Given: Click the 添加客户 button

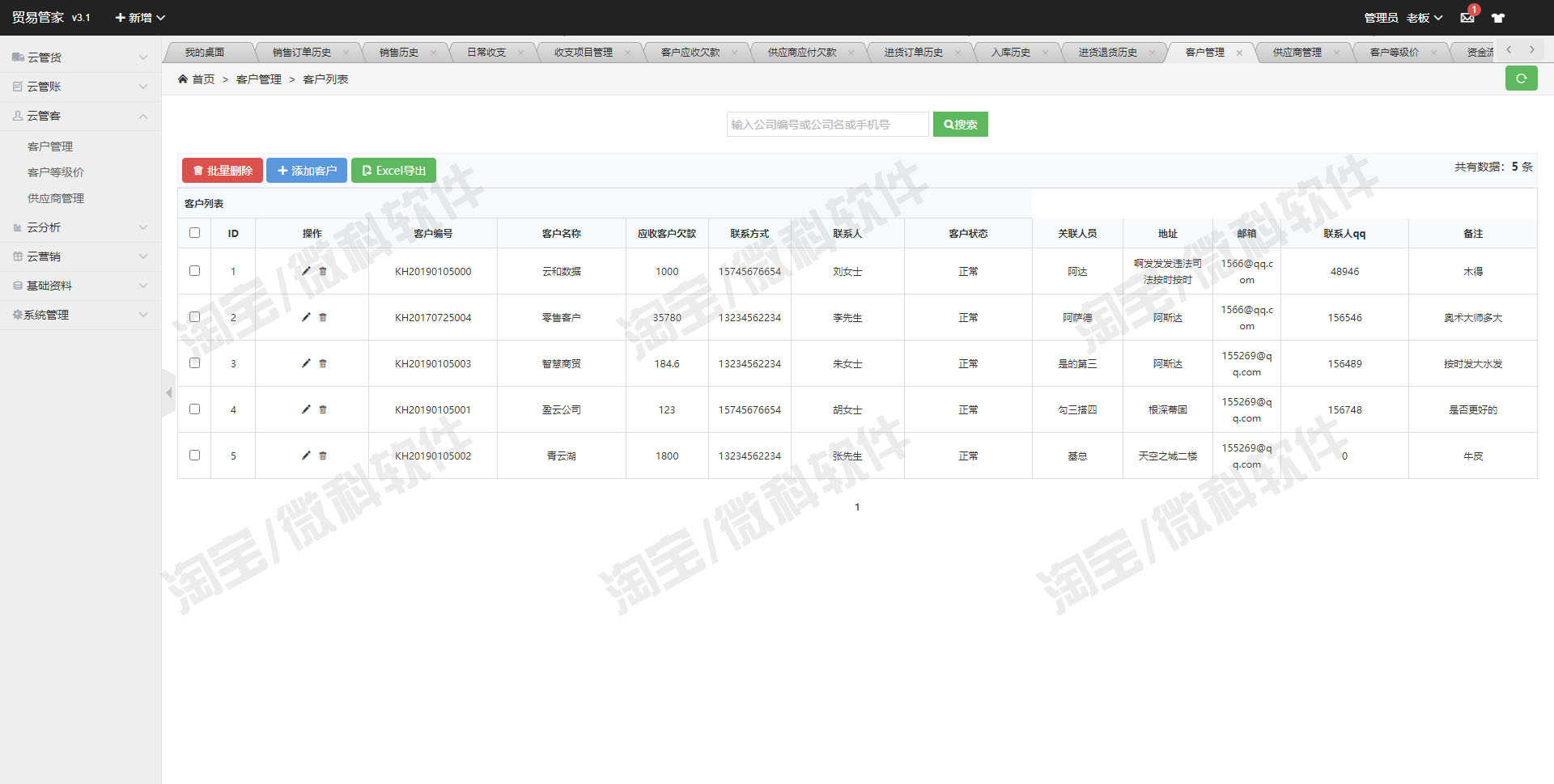Looking at the screenshot, I should tap(307, 171).
